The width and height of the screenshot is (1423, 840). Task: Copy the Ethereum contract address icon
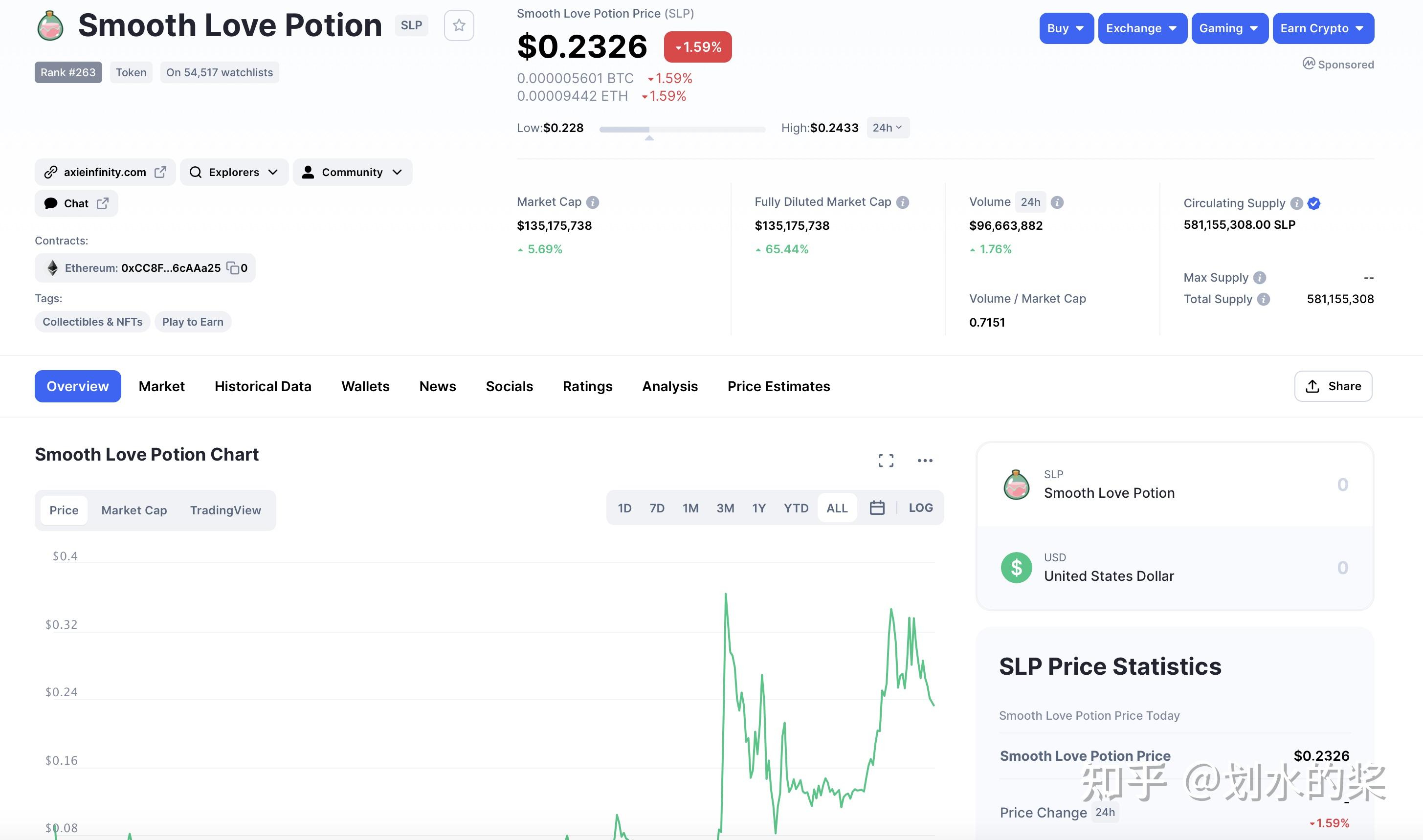233,268
